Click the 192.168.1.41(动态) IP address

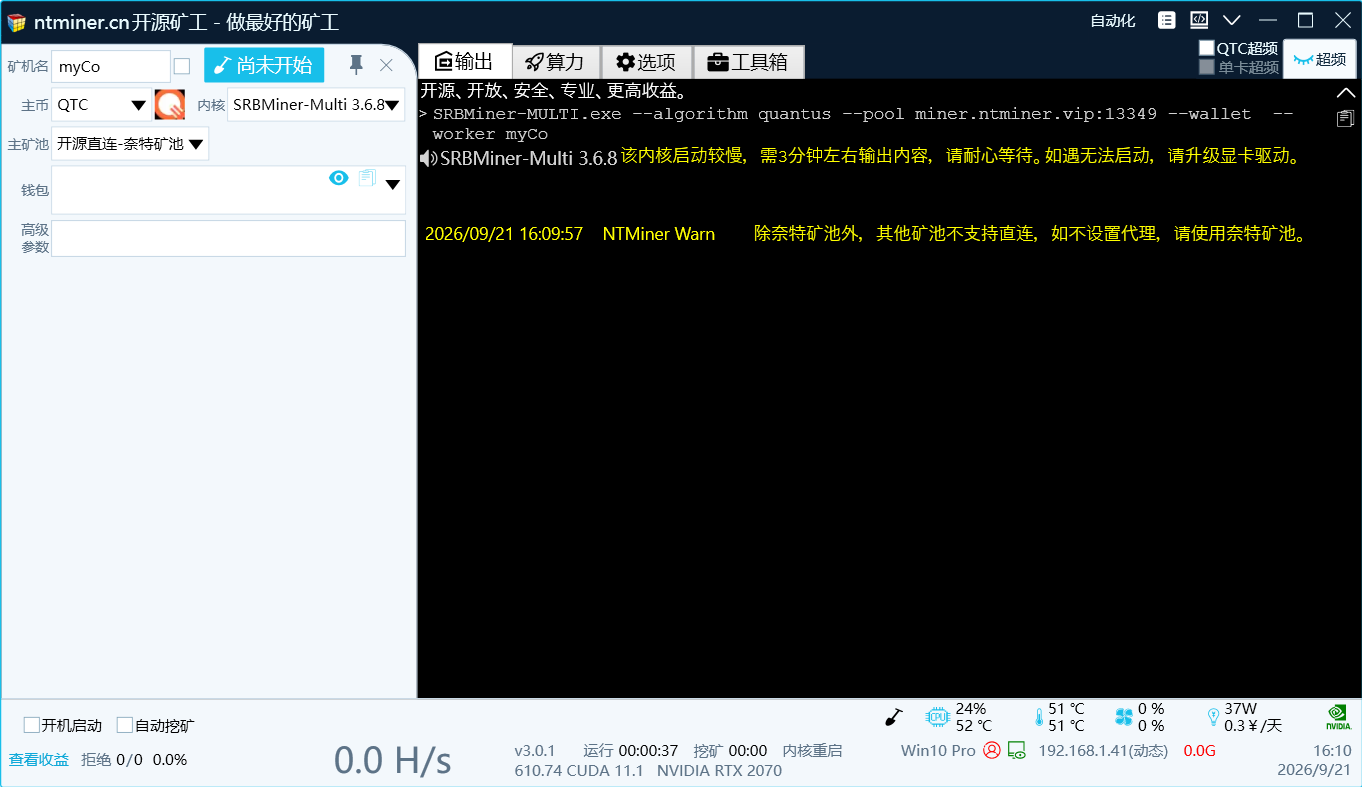coord(1103,751)
